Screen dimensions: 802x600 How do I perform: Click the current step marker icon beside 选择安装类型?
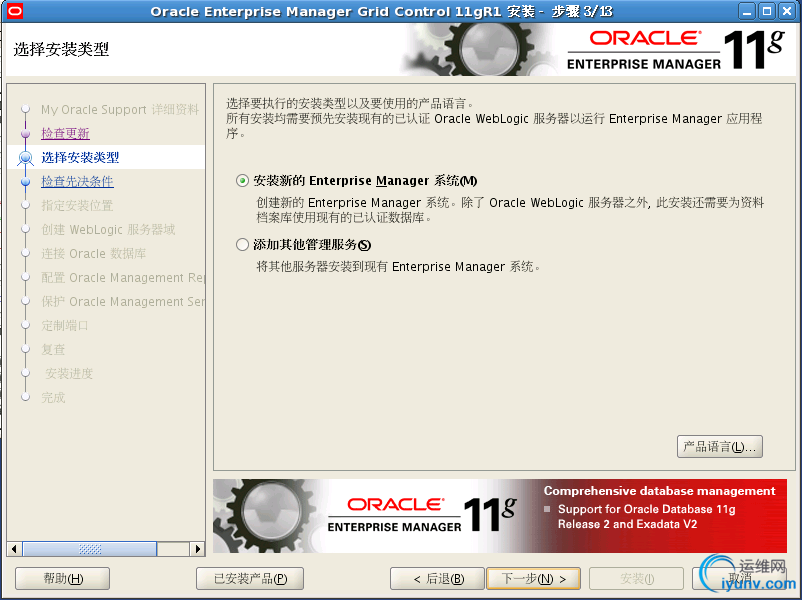(x=26, y=158)
